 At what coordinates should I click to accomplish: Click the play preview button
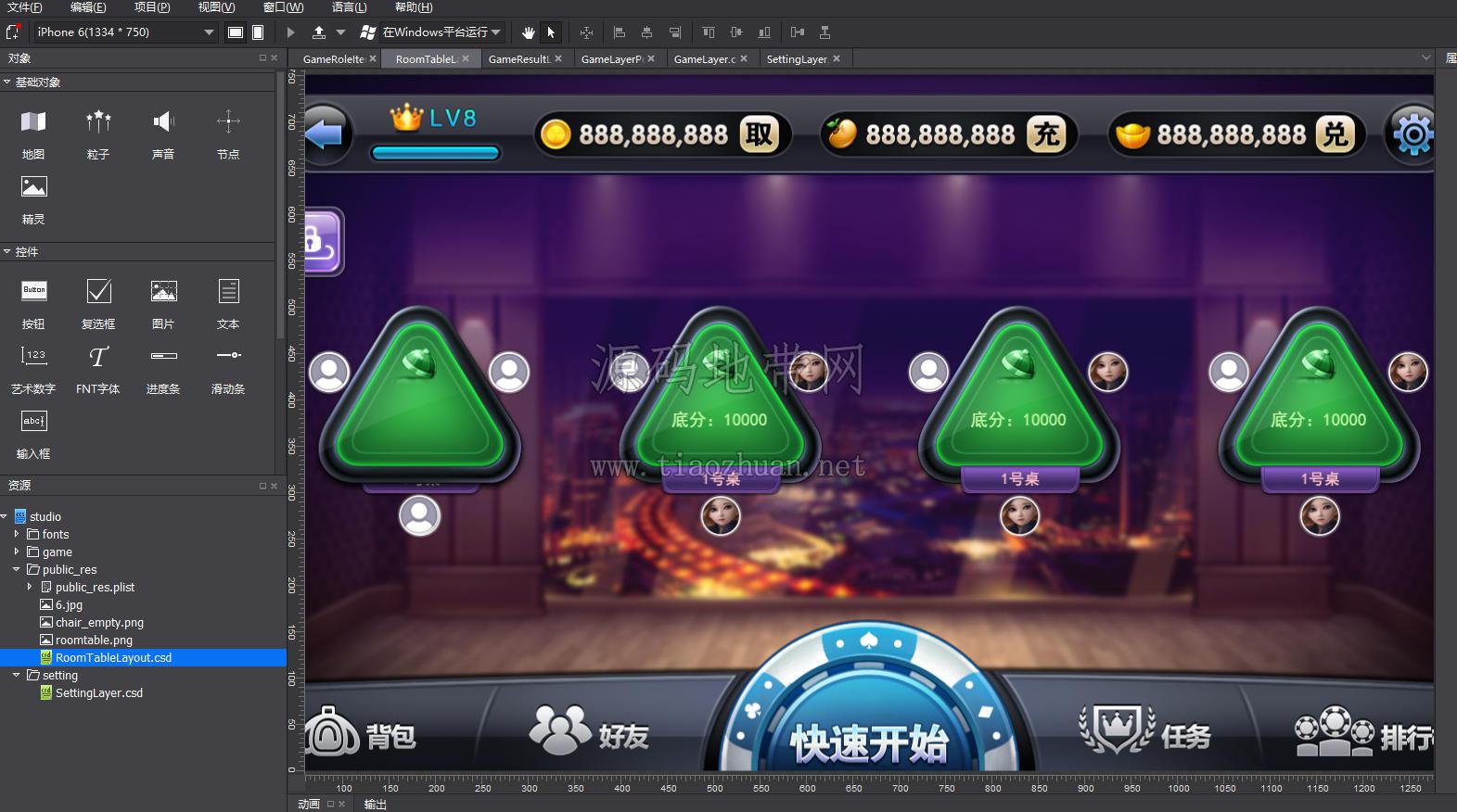pyautogui.click(x=290, y=32)
